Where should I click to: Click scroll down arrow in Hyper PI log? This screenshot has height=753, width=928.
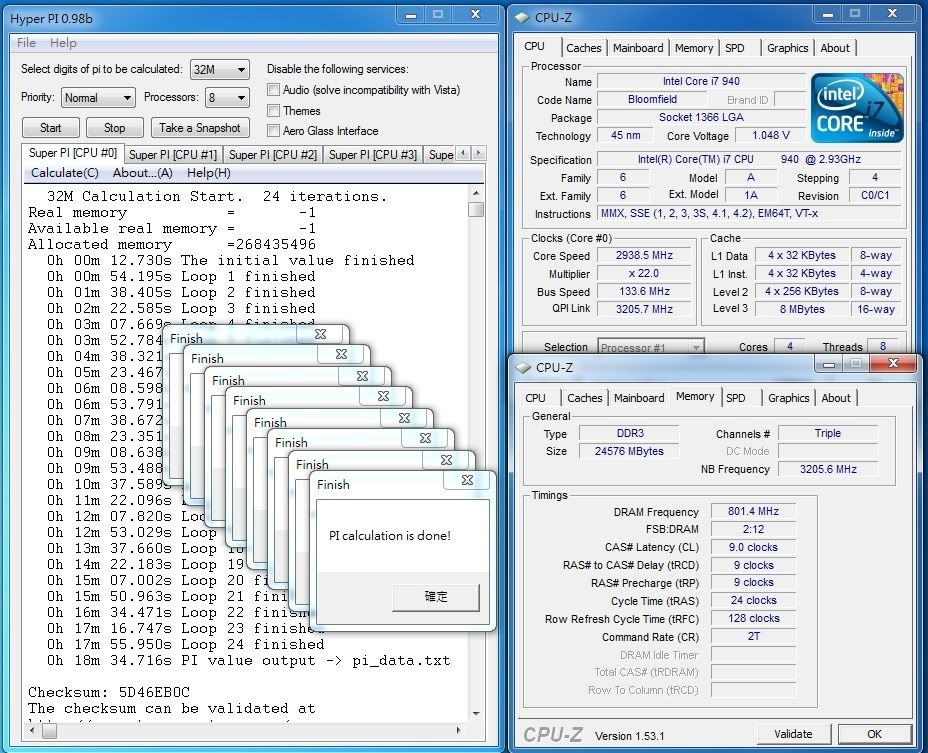point(476,714)
